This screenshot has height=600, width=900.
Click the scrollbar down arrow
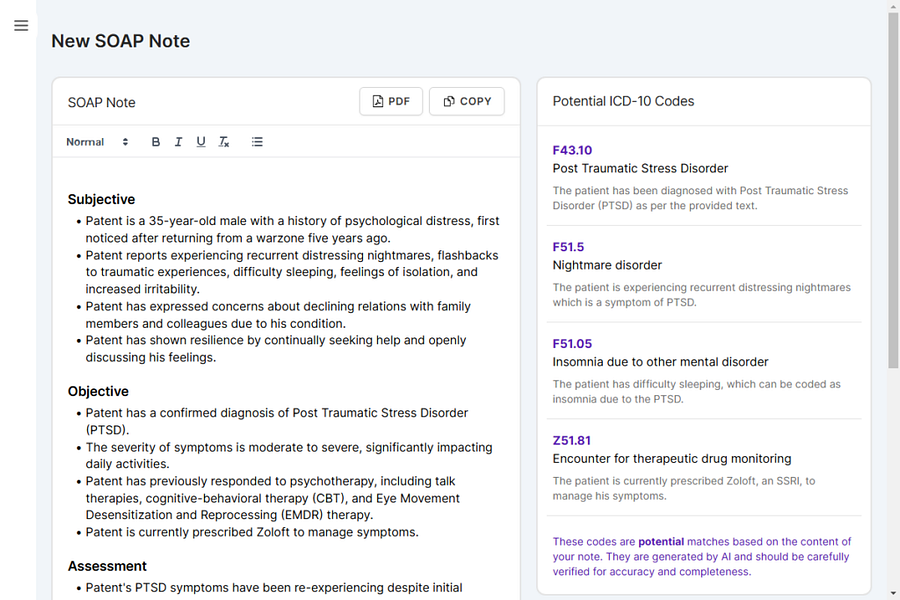893,593
